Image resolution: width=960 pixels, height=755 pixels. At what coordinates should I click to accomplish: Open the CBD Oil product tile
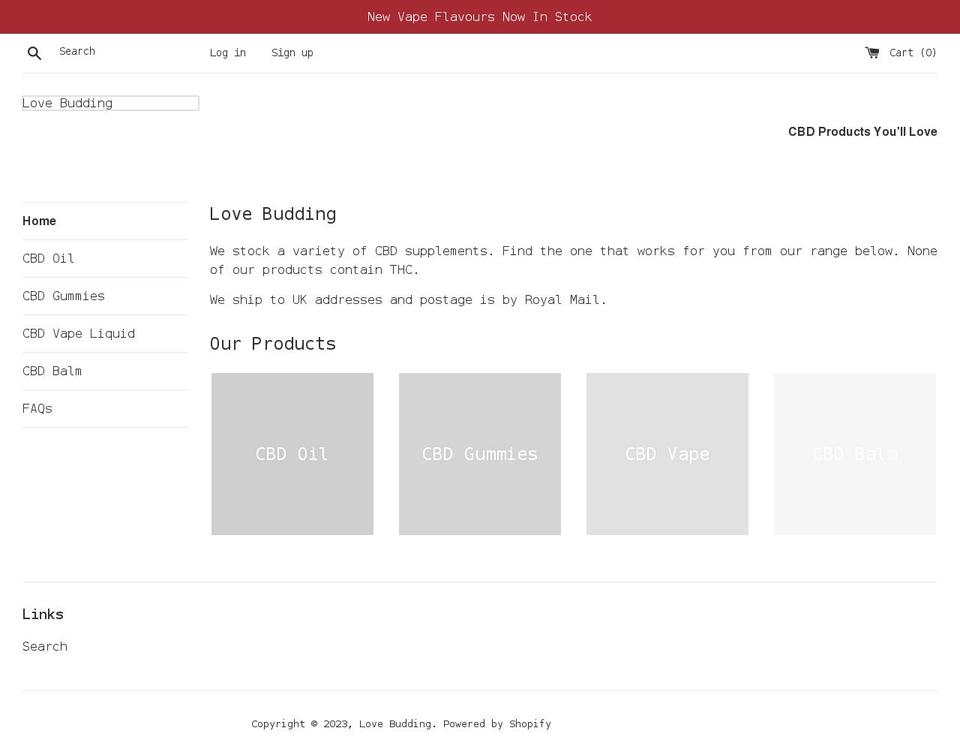[x=292, y=454]
